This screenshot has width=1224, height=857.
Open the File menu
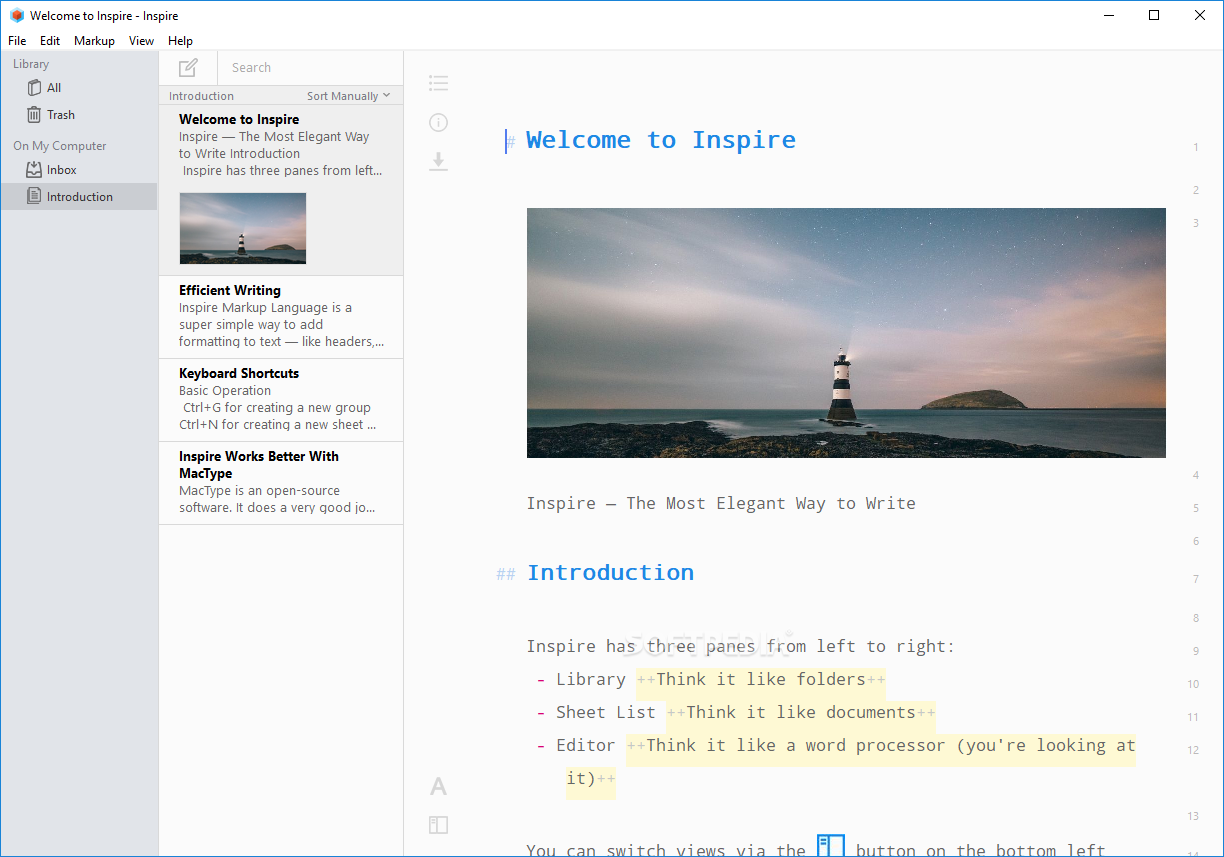tap(17, 41)
